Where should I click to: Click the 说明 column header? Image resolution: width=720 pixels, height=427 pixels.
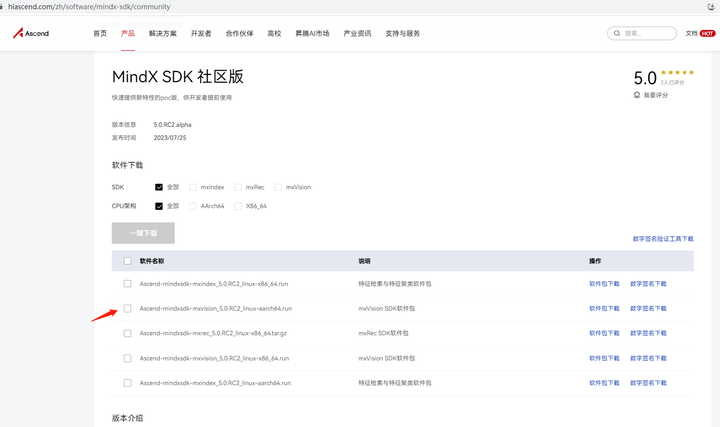364,261
